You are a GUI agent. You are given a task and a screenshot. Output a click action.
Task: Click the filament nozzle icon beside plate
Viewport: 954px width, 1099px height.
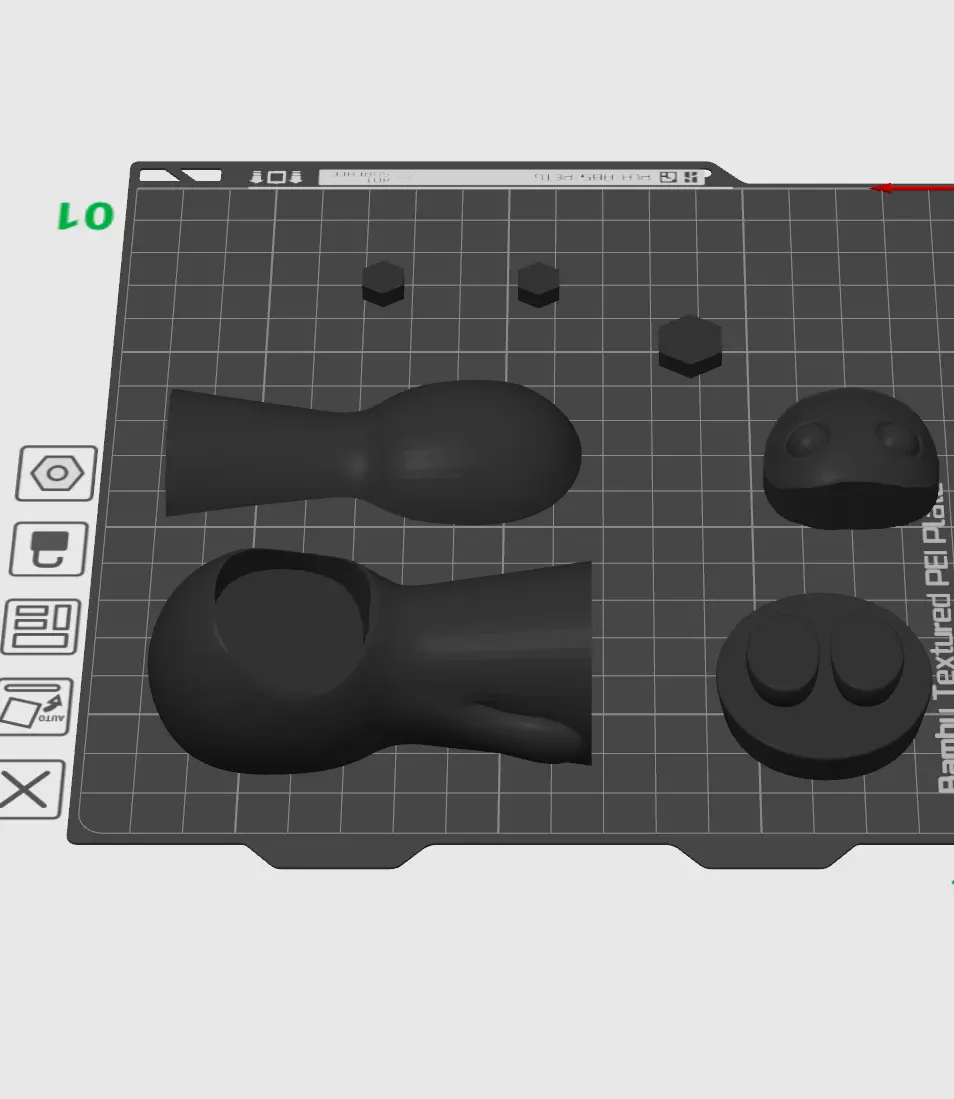coord(48,550)
